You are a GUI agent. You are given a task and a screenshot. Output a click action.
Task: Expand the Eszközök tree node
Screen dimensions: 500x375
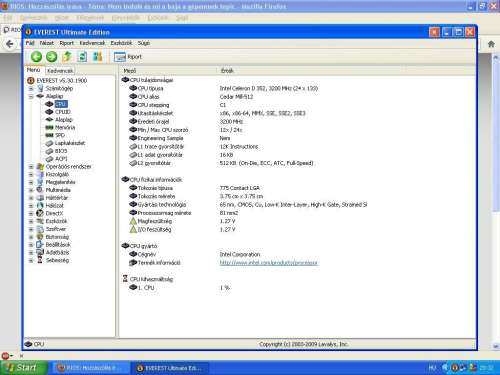(x=31, y=221)
